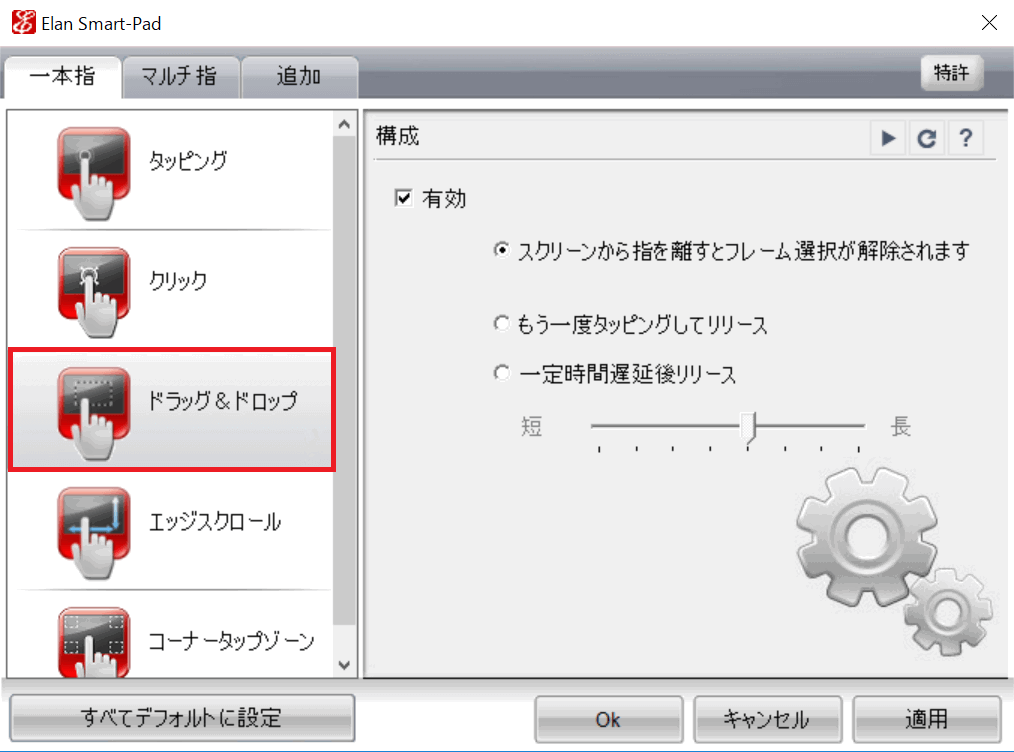This screenshot has width=1014, height=752.
Task: Click the タッピング label text
Action: coord(188,160)
